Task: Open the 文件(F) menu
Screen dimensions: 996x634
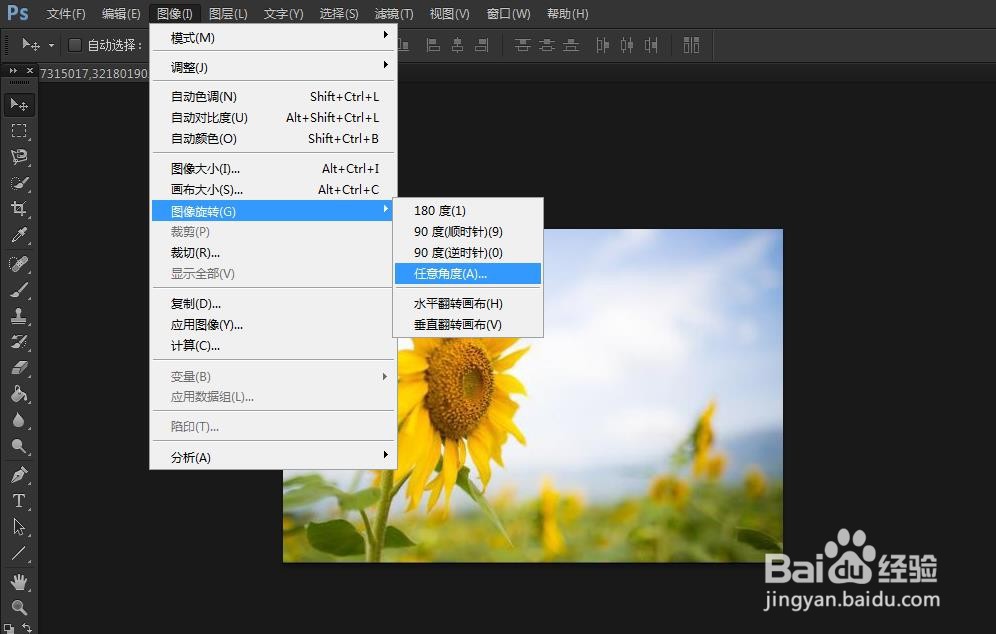Action: tap(66, 13)
